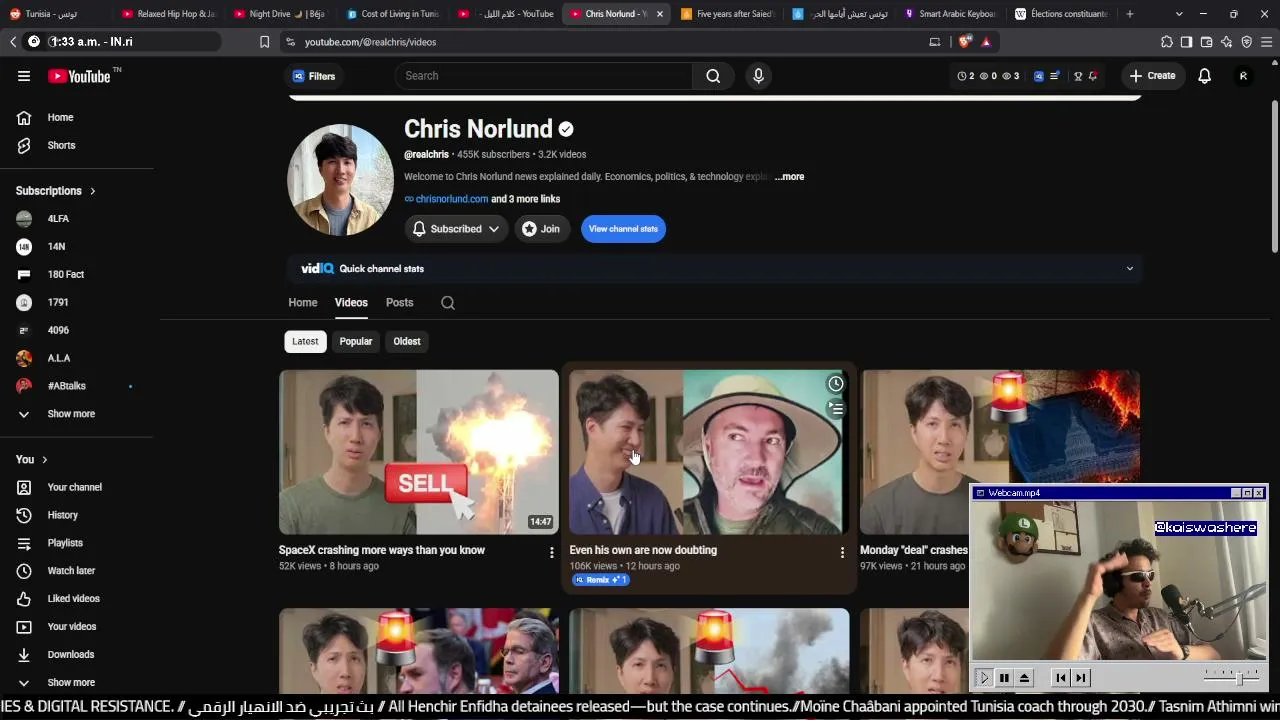
Task: Toggle the vidIQ Filters button
Action: click(314, 76)
